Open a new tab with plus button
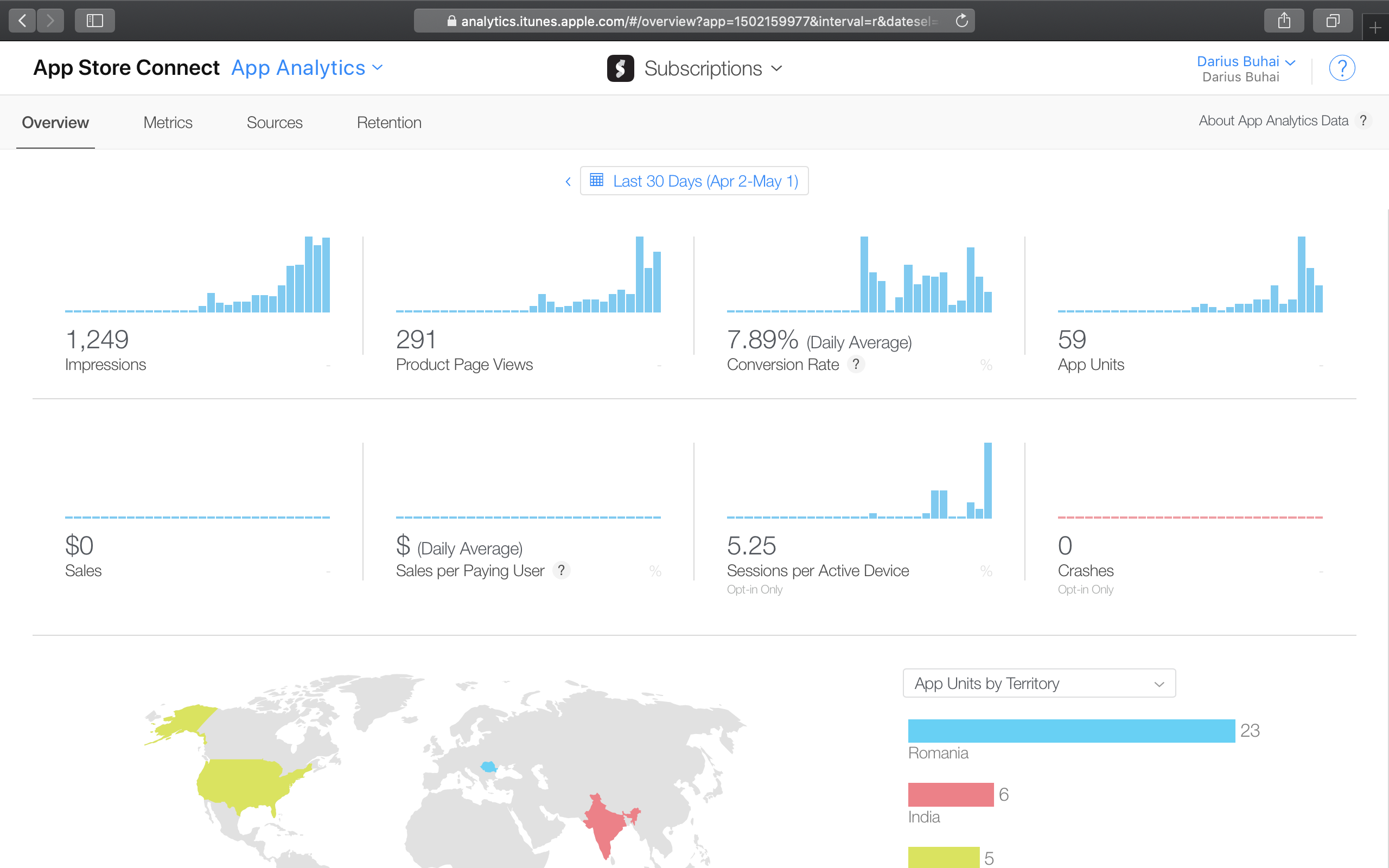The image size is (1389, 868). [1375, 28]
